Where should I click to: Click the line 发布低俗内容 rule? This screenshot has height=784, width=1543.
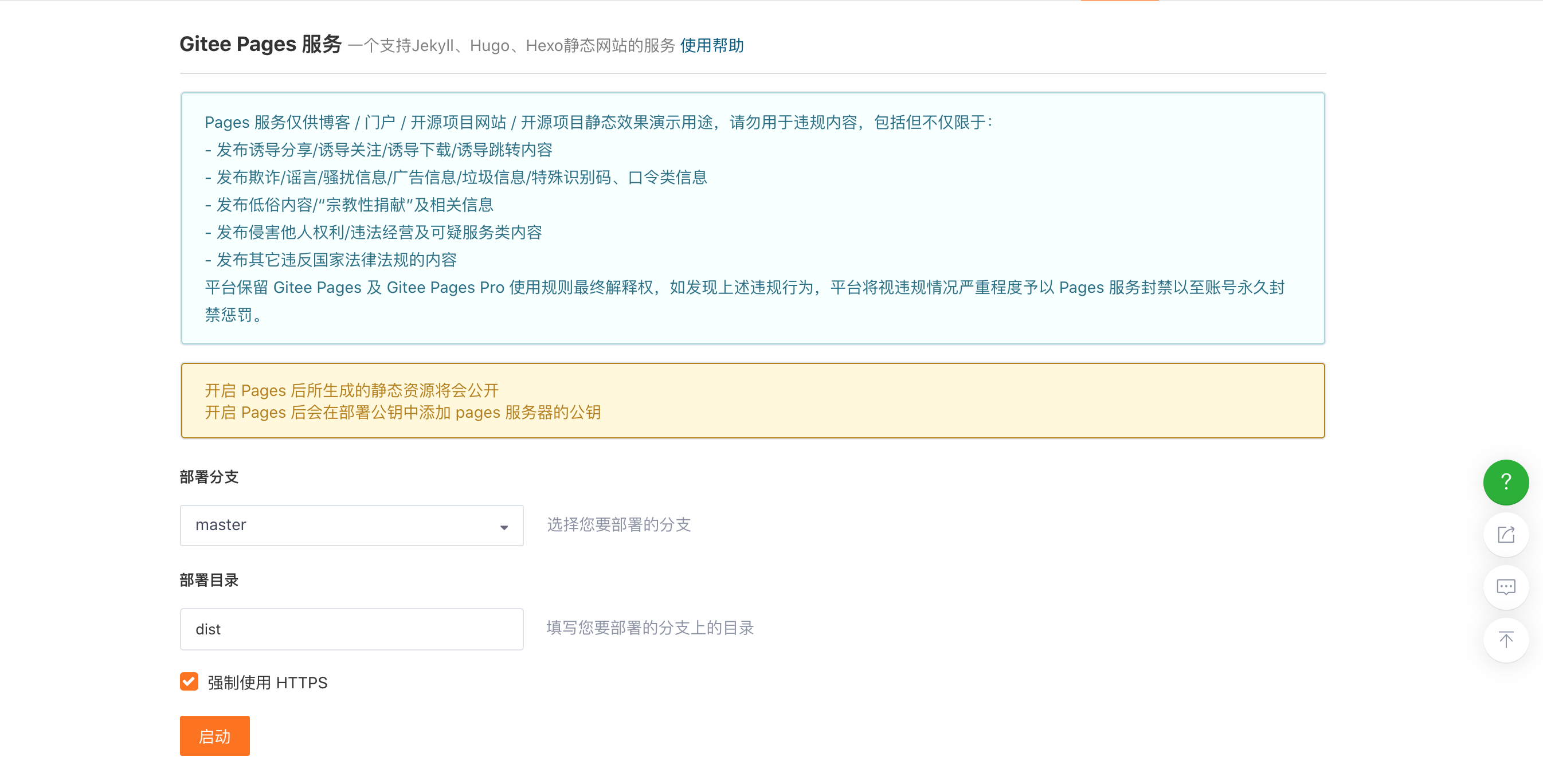[349, 205]
